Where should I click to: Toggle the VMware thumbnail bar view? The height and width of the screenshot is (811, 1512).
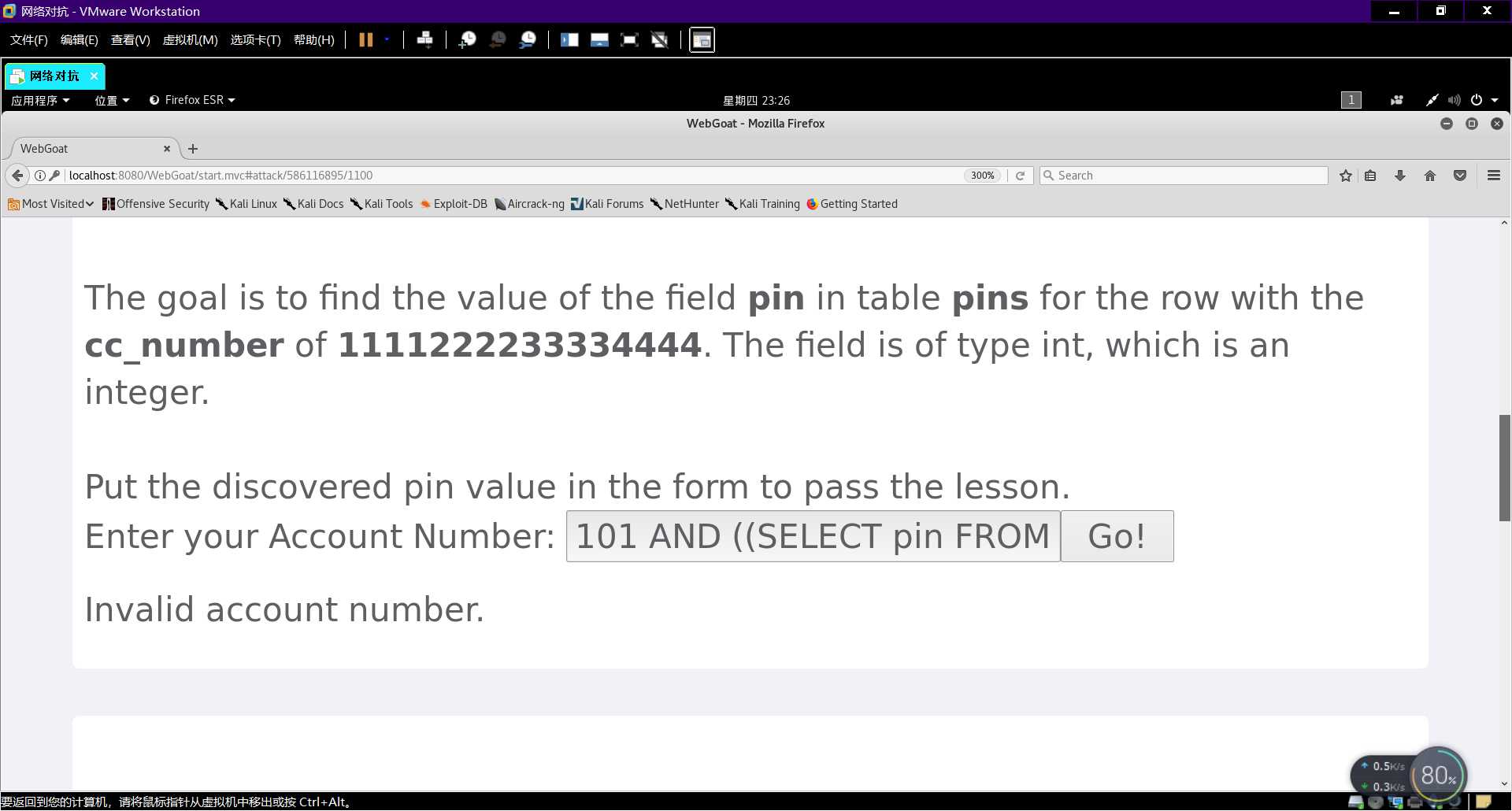(599, 39)
